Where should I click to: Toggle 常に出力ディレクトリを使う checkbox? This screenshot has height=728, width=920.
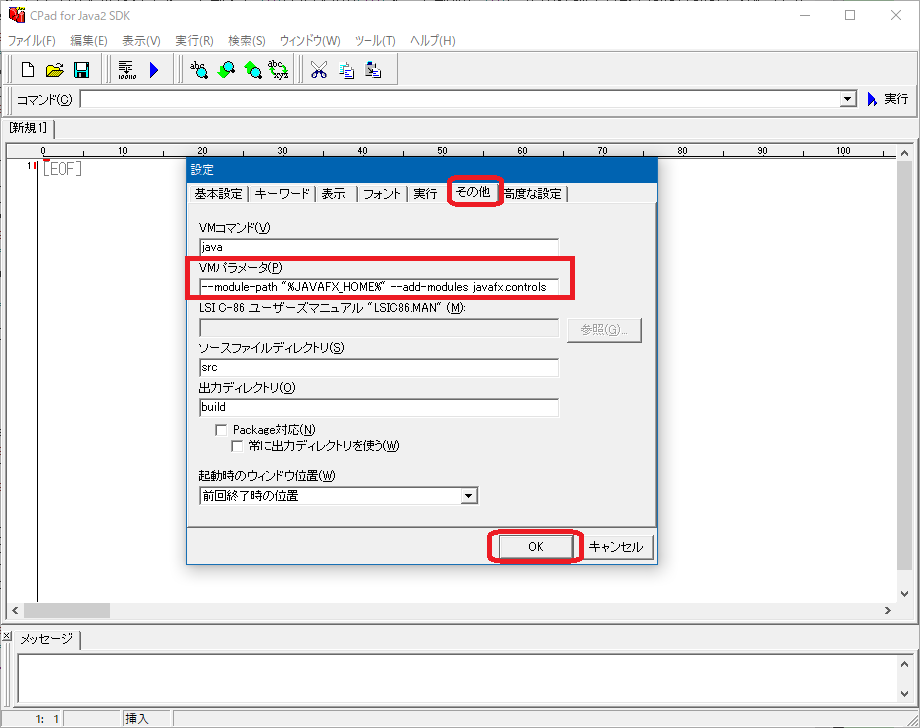click(x=237, y=446)
